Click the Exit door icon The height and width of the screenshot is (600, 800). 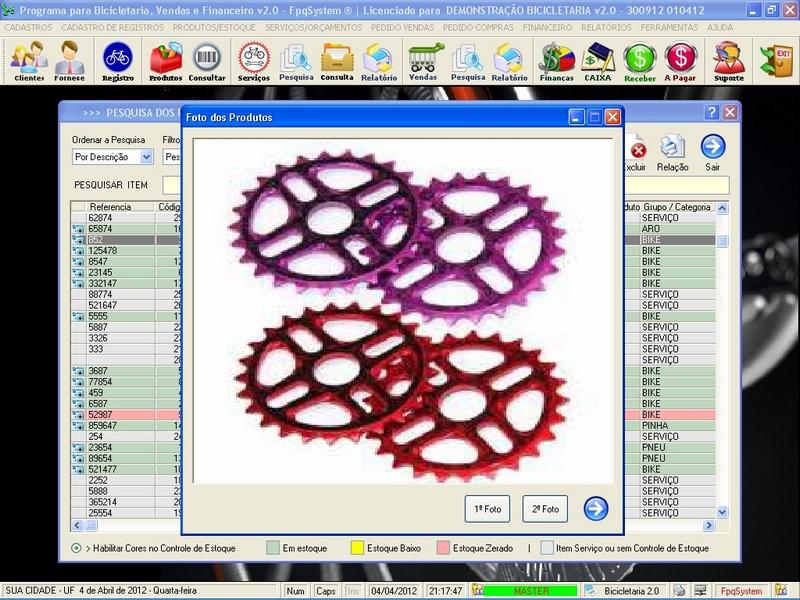(775, 61)
